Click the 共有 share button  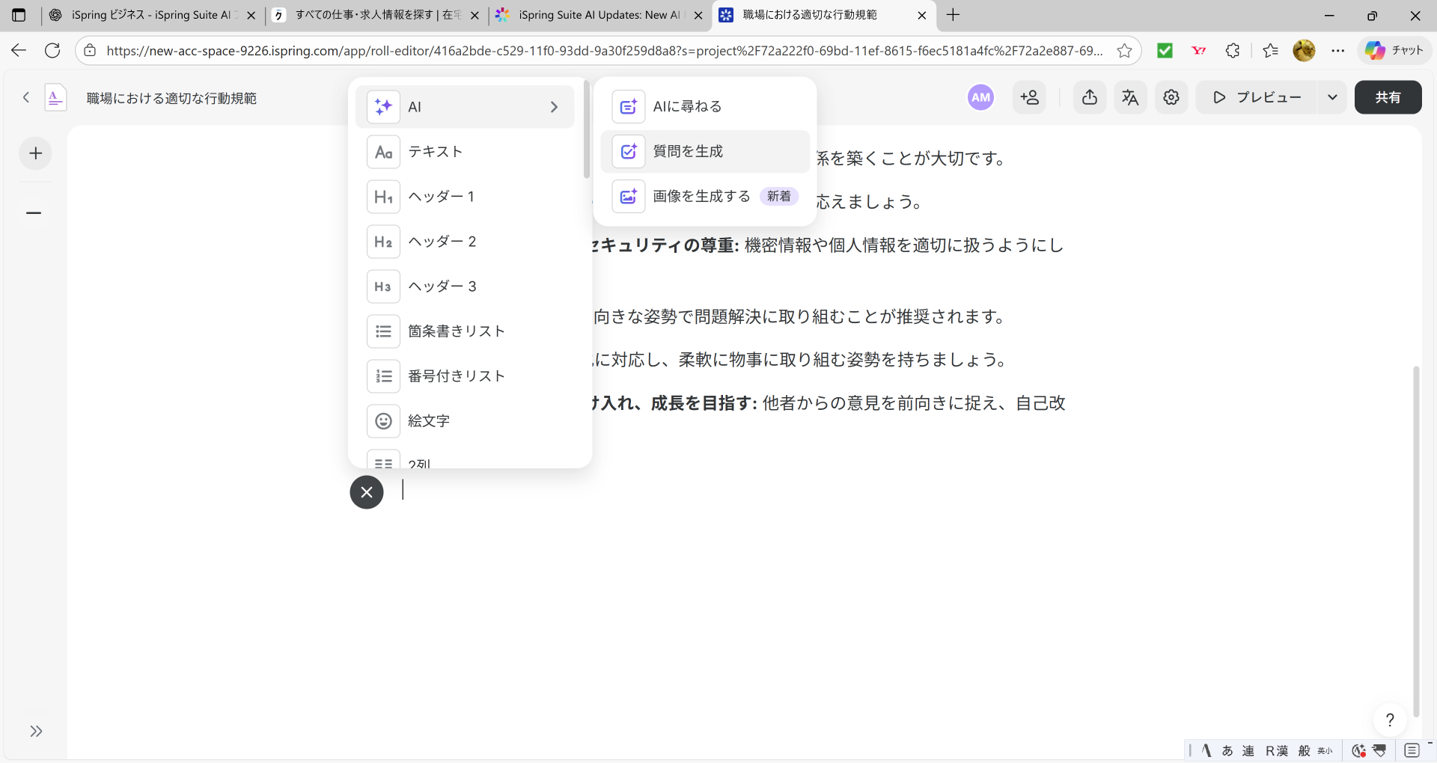coord(1388,97)
